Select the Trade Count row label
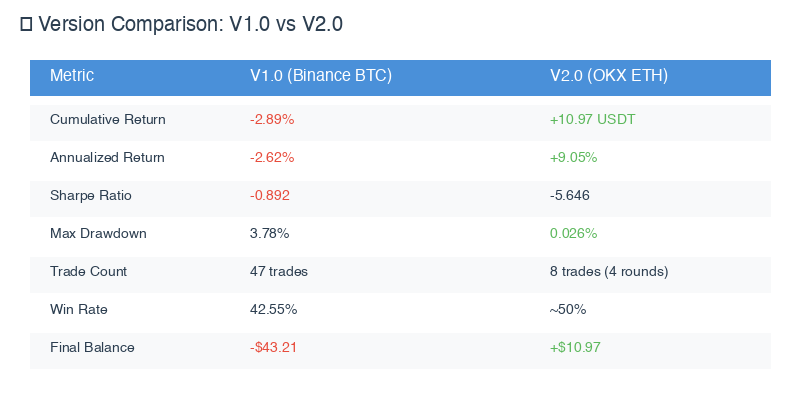Screen dimensions: 800x400 [x=89, y=272]
